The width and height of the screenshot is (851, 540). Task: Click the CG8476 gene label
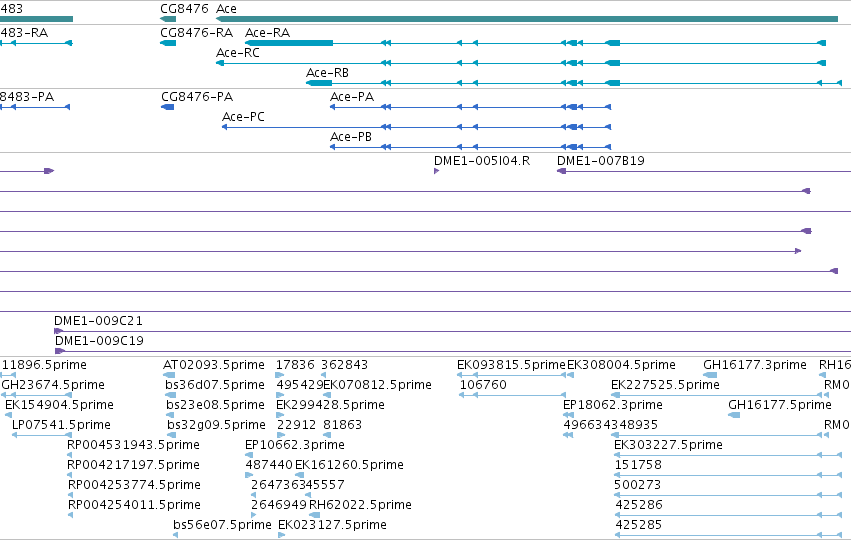[184, 9]
